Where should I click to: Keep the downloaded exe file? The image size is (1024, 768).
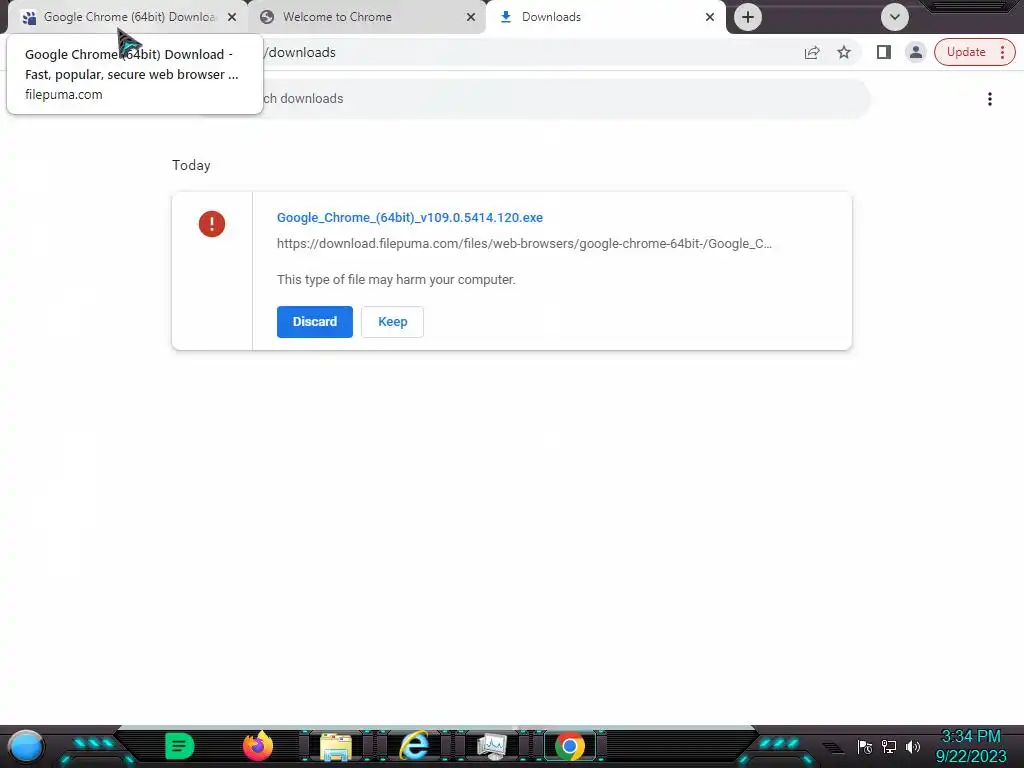point(392,322)
